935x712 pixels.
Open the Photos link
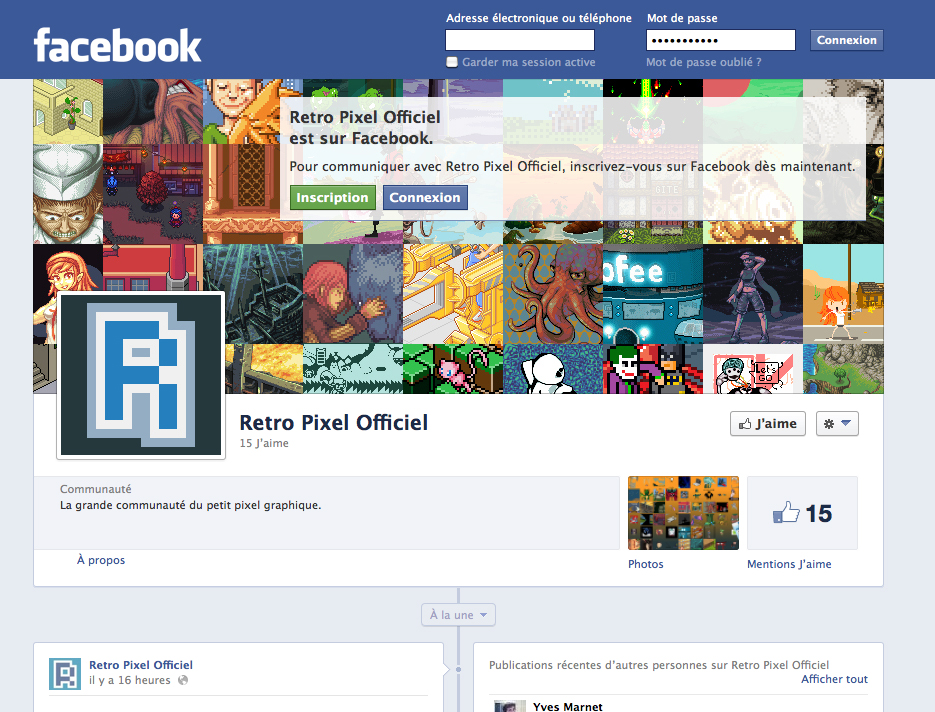click(x=646, y=564)
